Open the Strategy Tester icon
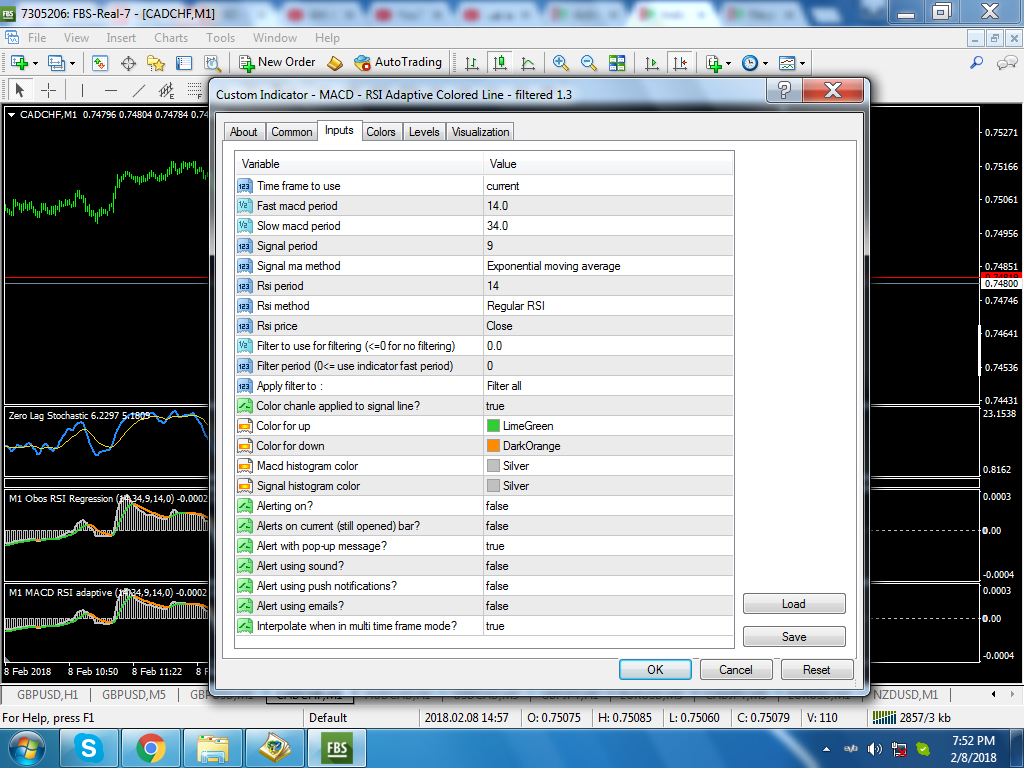 pyautogui.click(x=212, y=63)
